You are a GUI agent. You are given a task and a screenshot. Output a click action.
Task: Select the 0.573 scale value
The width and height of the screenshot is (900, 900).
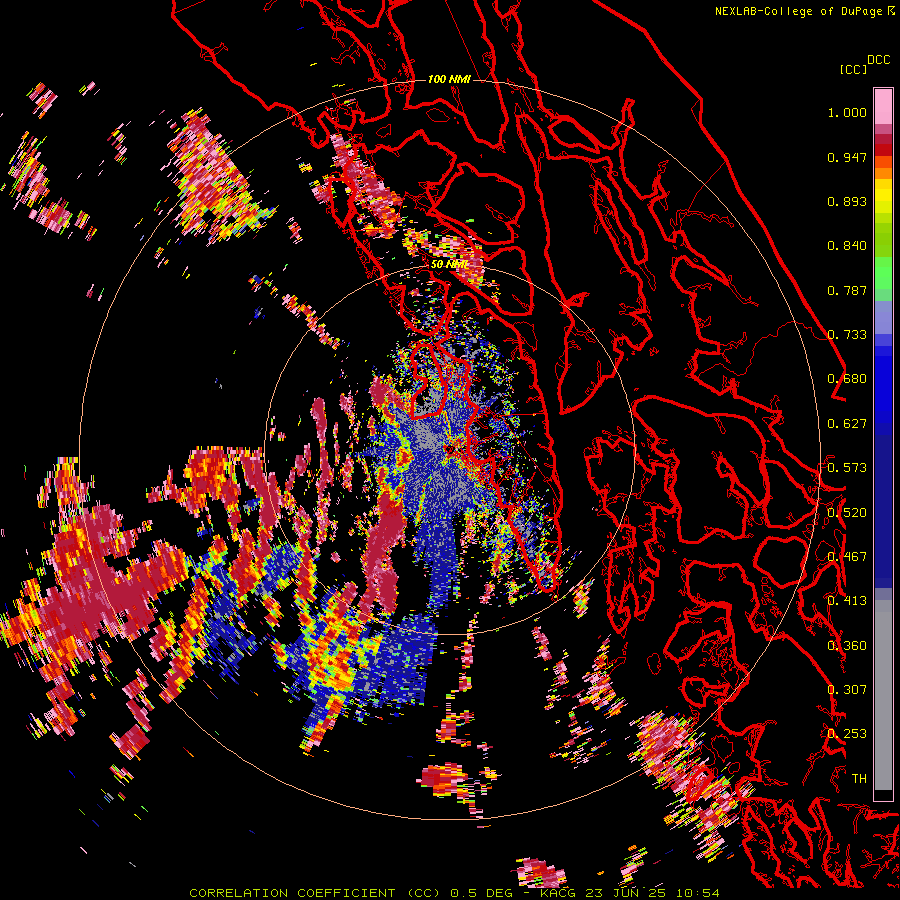click(847, 468)
